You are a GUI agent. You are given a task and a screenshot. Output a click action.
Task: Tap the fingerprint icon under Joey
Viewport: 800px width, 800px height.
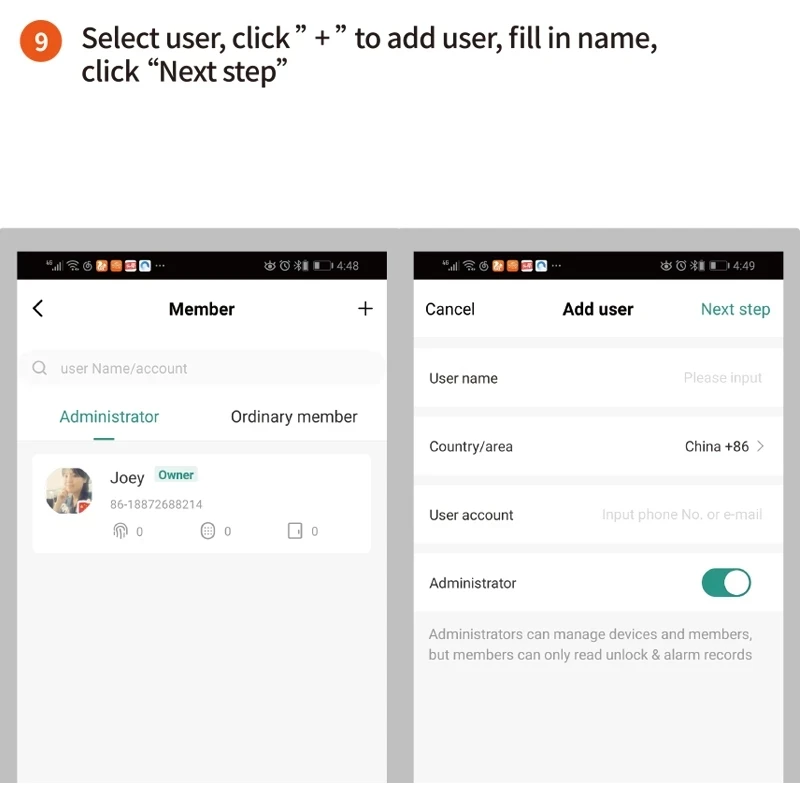point(120,531)
